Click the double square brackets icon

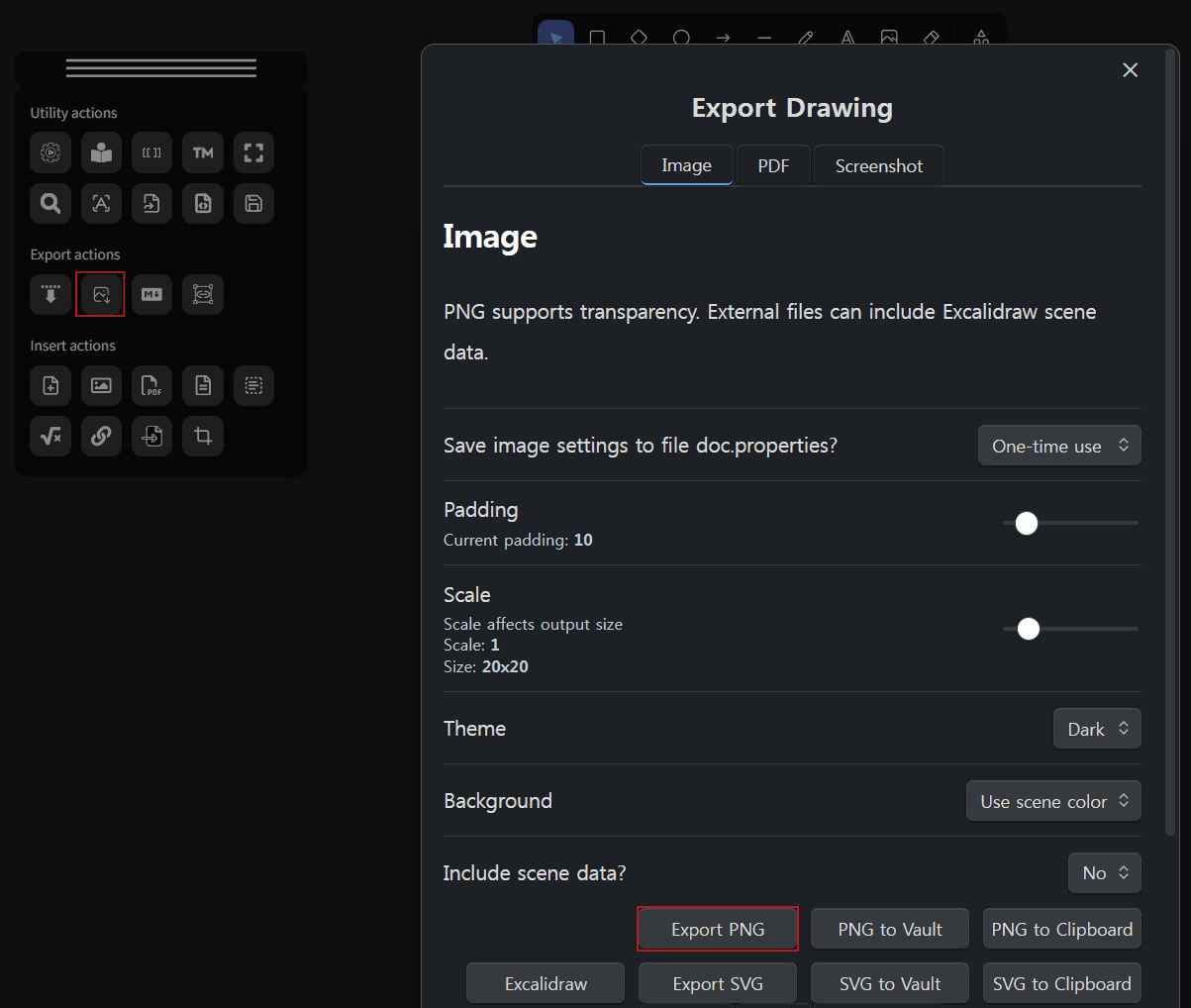pos(151,152)
